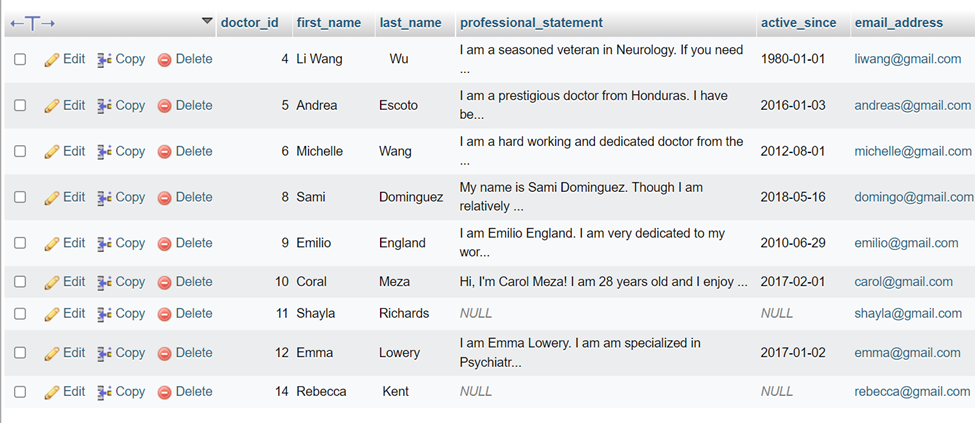Select the checkbox for Emilio England row
Screen dimensions: 975x423
(x=20, y=243)
